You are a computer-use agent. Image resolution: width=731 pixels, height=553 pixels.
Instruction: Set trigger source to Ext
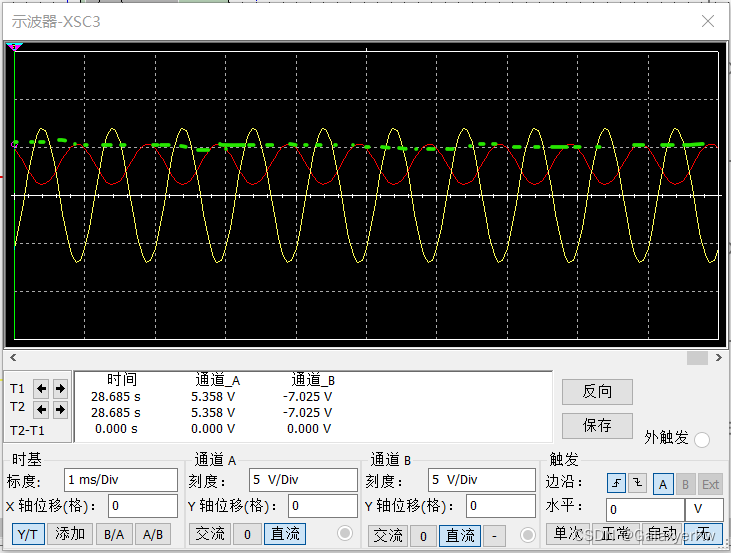pos(710,484)
